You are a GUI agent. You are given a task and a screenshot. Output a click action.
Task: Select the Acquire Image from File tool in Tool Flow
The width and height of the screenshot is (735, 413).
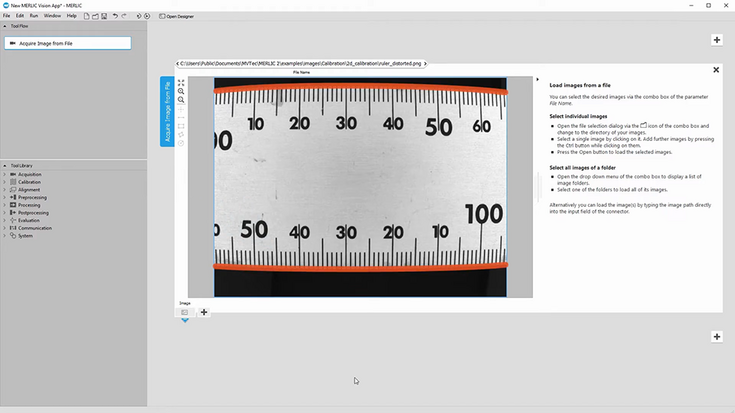68,43
